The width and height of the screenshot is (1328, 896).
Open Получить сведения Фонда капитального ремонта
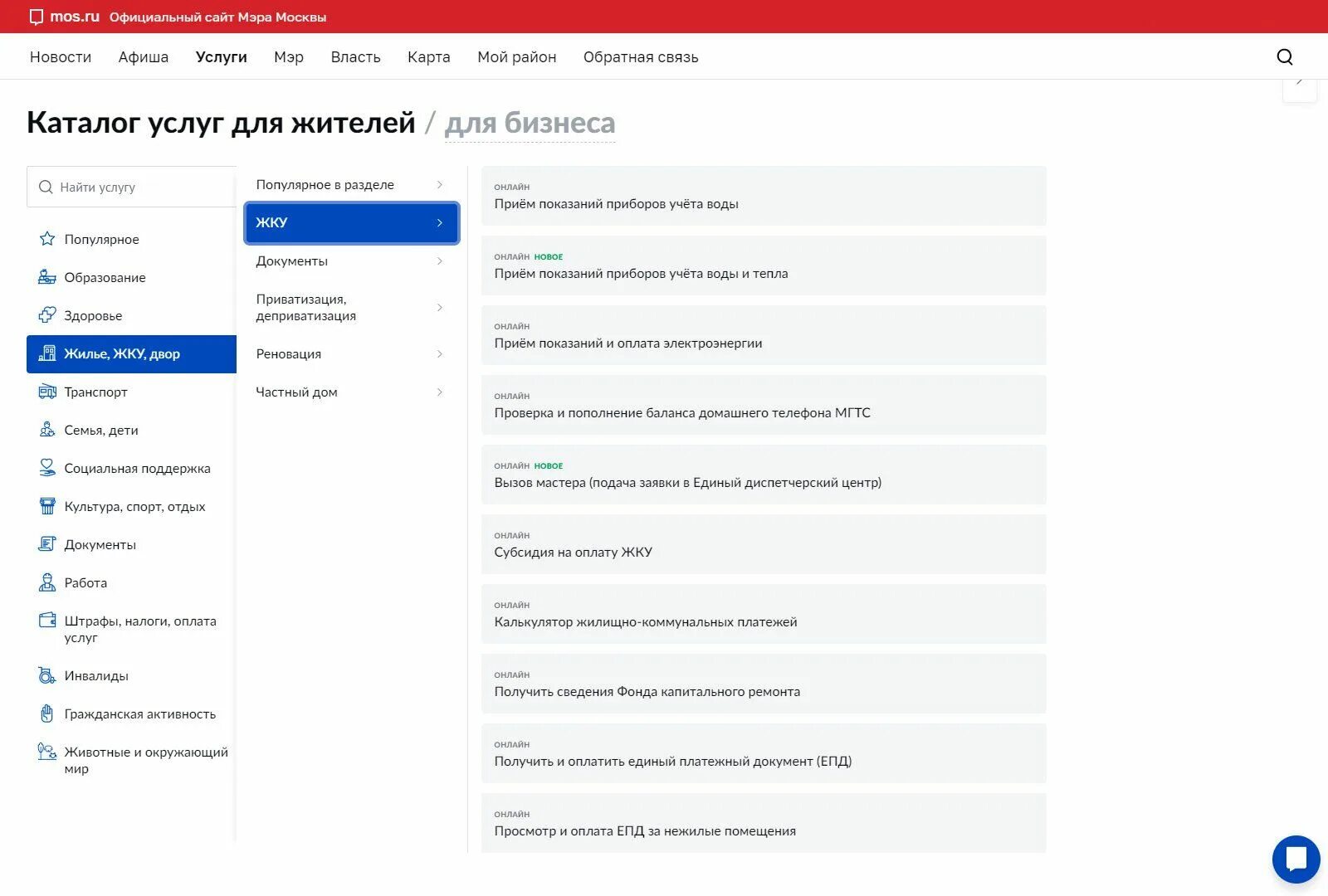[x=764, y=684]
